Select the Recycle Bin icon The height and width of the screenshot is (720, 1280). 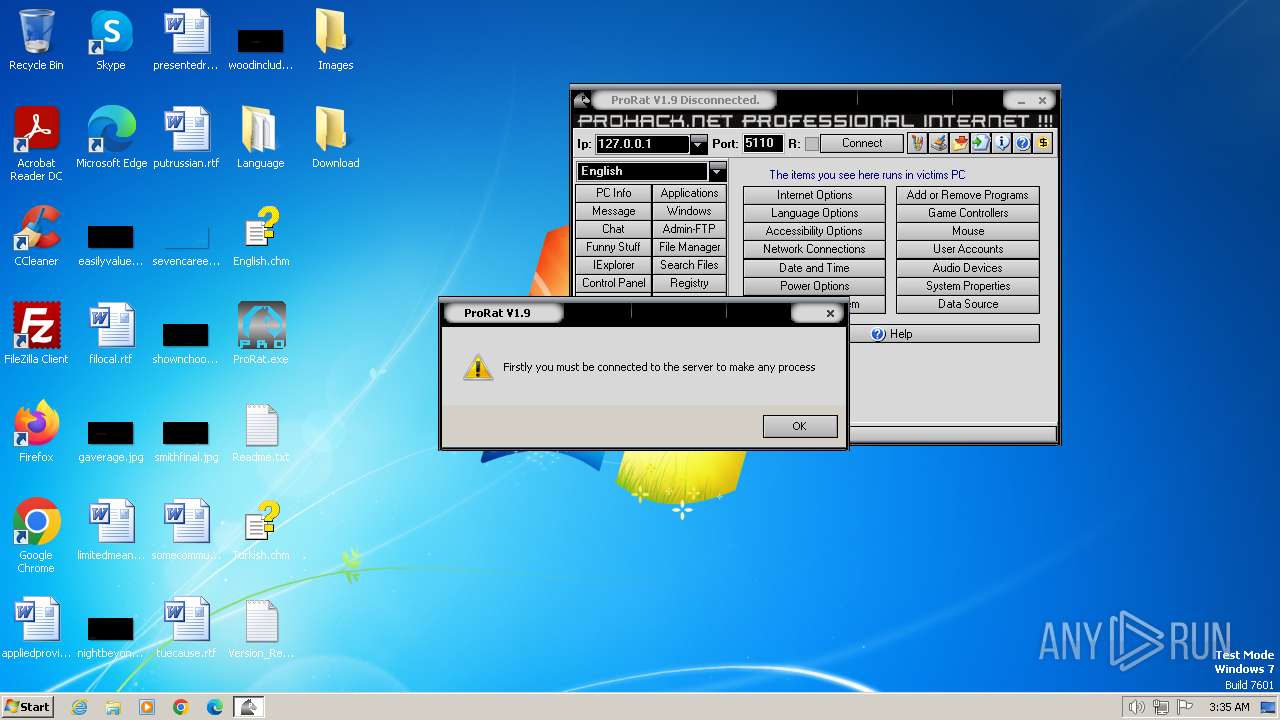(x=36, y=40)
